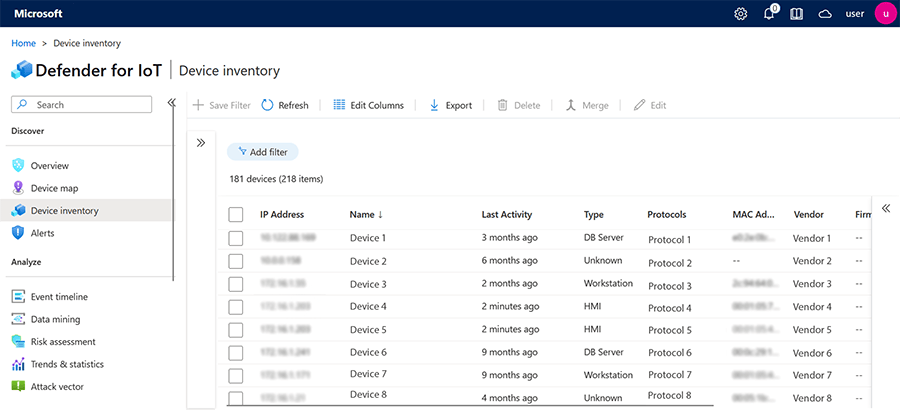Check the box for Device 2

coord(236,261)
